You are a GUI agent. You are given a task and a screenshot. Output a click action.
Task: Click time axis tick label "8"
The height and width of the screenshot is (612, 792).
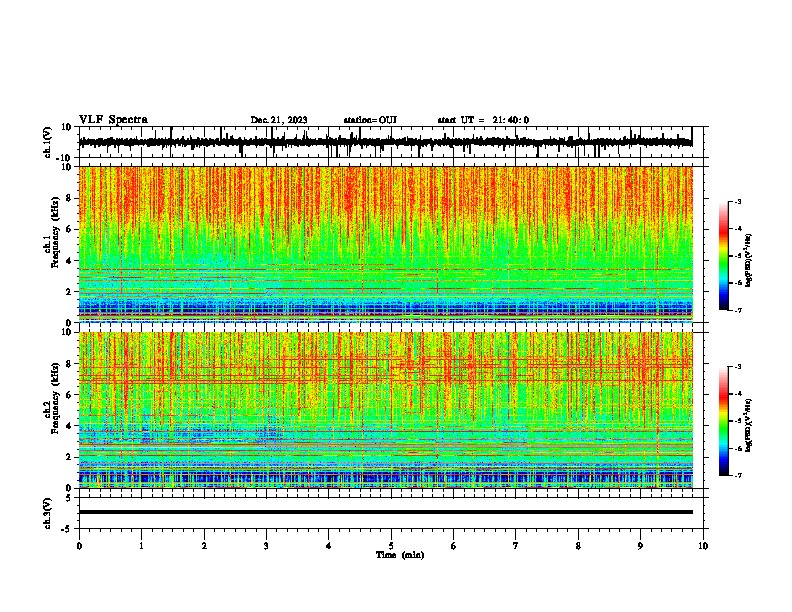point(578,546)
